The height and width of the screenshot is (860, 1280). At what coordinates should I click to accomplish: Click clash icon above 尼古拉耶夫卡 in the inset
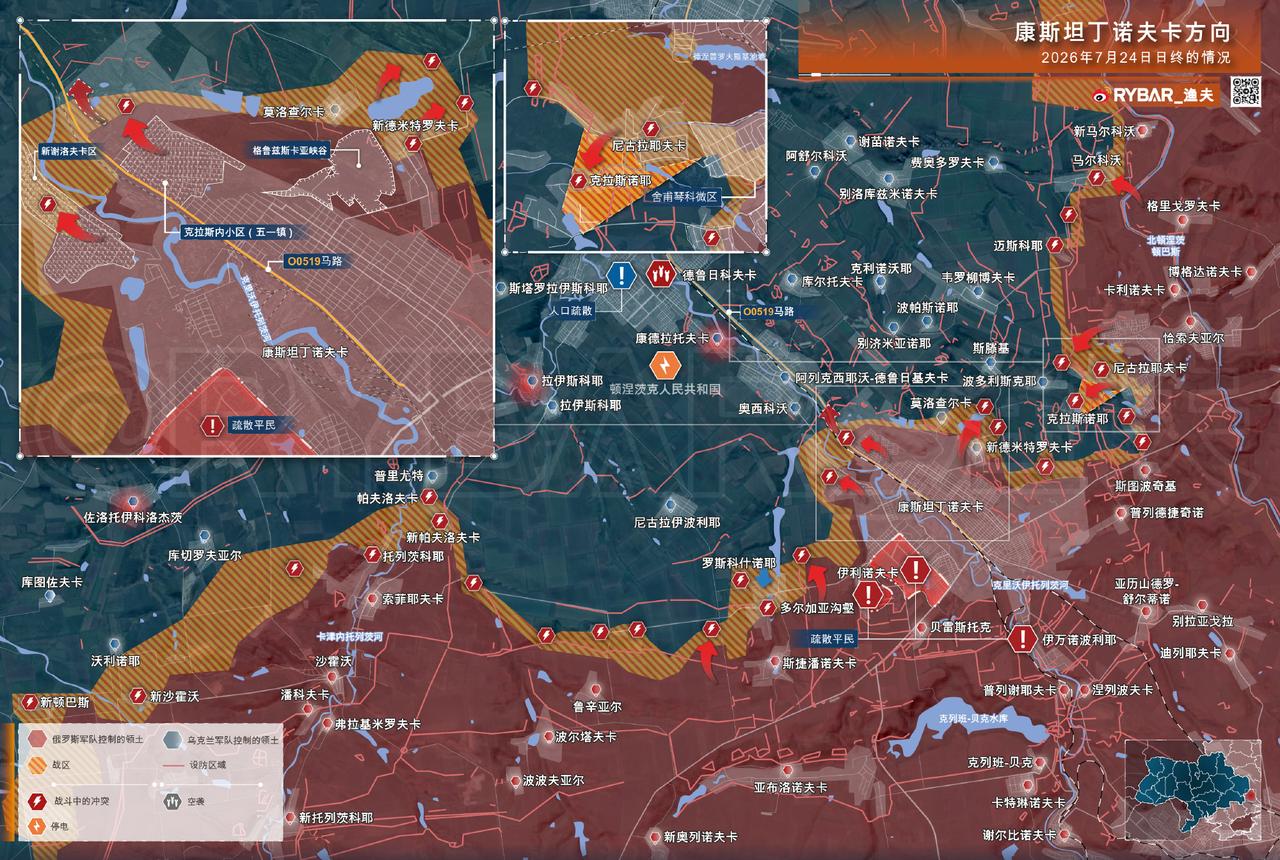[651, 129]
